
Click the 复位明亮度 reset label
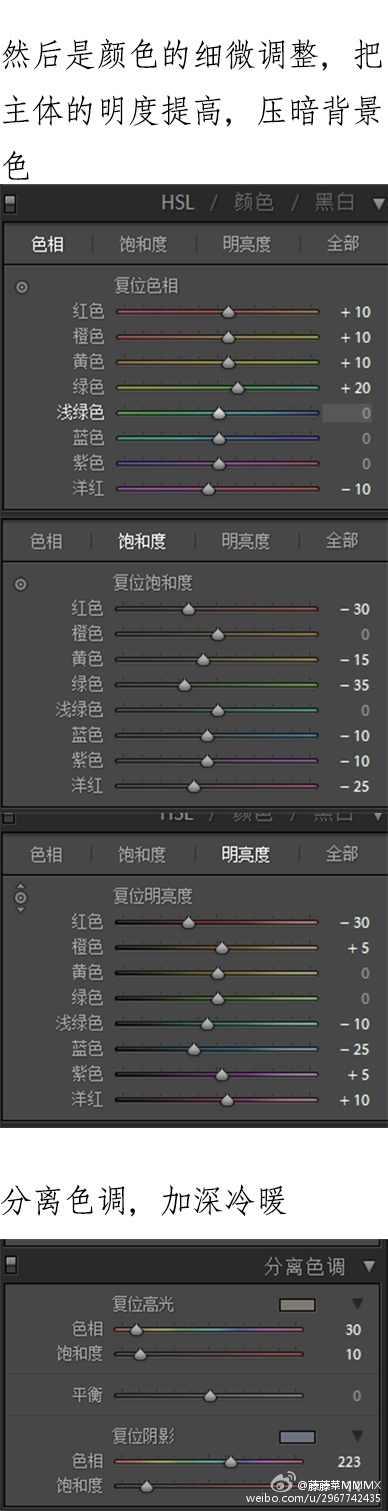pos(152,895)
